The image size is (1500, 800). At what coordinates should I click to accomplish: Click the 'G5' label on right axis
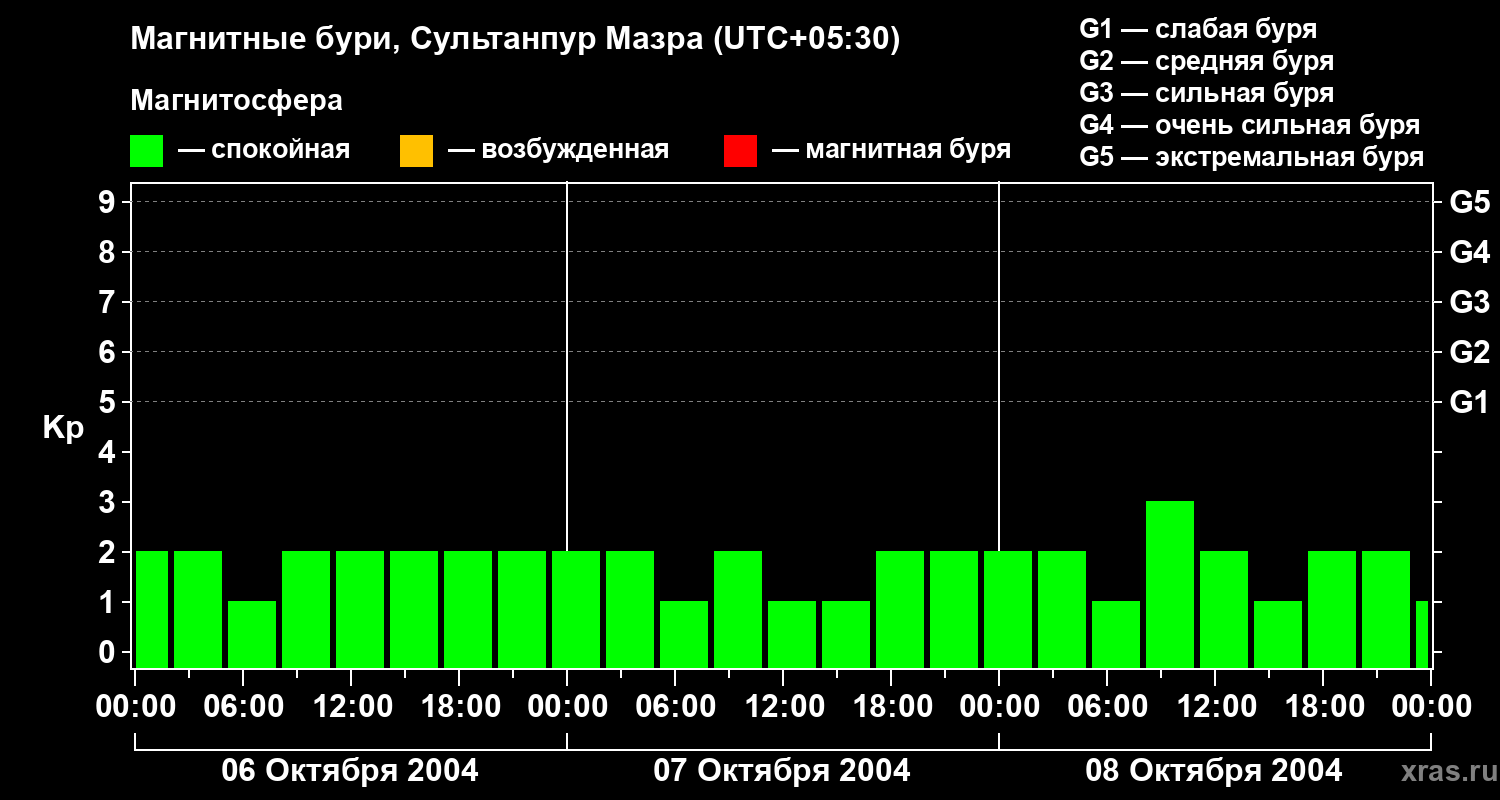click(1469, 202)
